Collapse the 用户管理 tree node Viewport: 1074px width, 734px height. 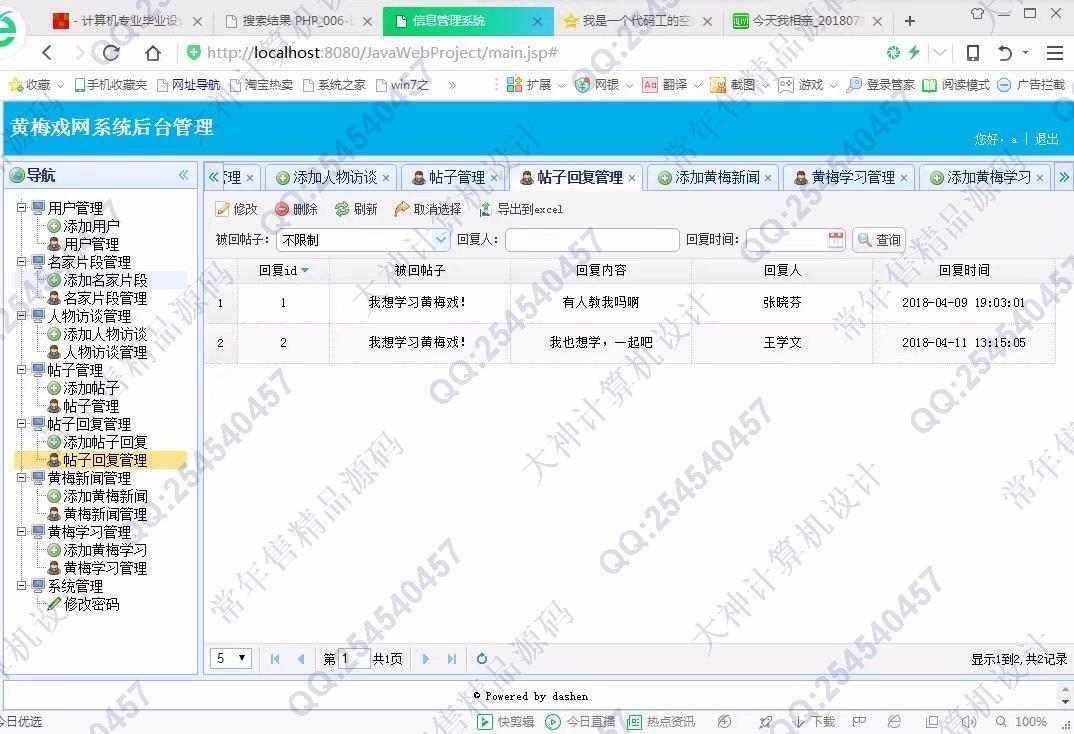click(x=22, y=208)
